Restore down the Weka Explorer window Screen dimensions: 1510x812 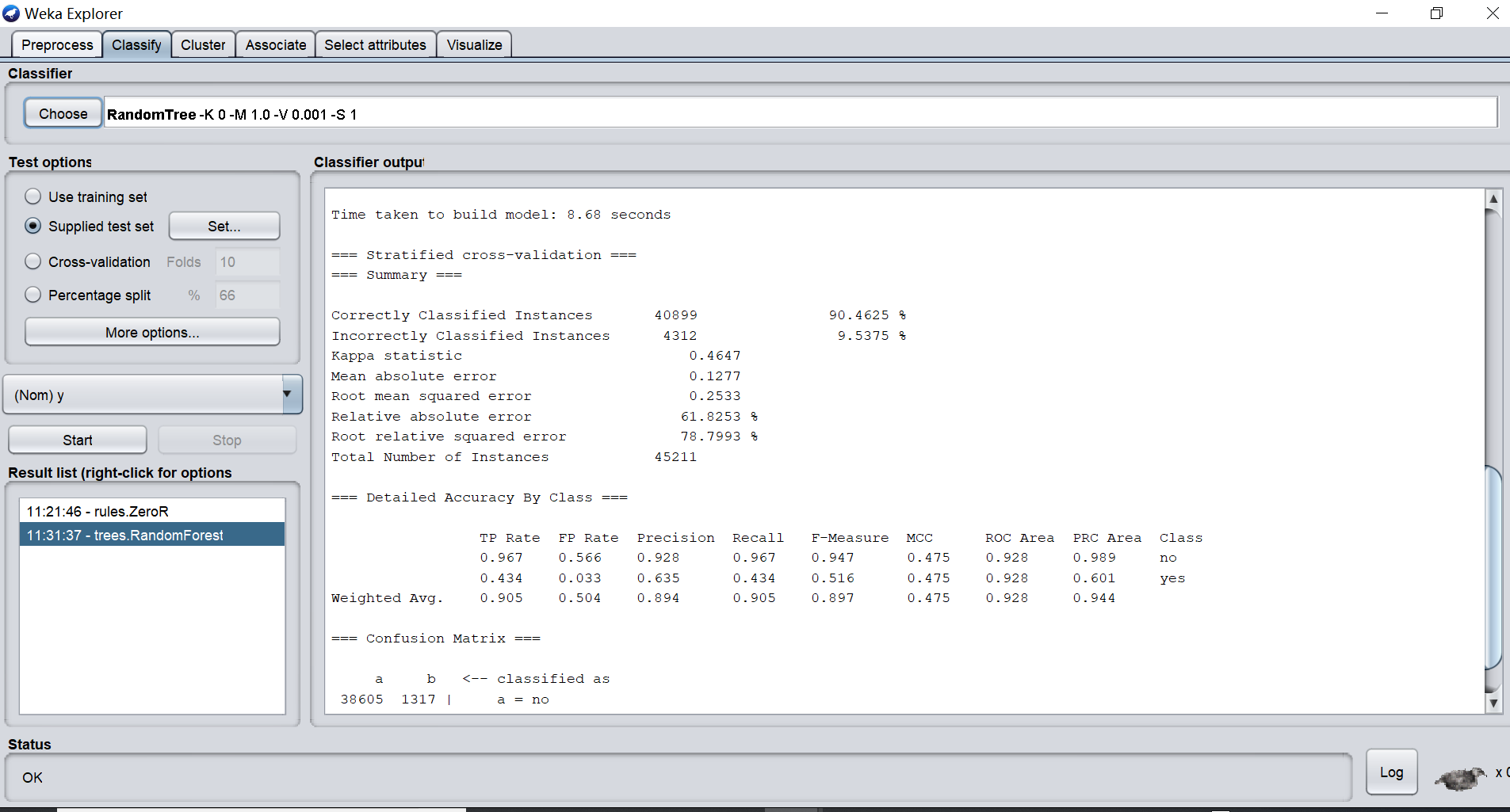[x=1436, y=13]
